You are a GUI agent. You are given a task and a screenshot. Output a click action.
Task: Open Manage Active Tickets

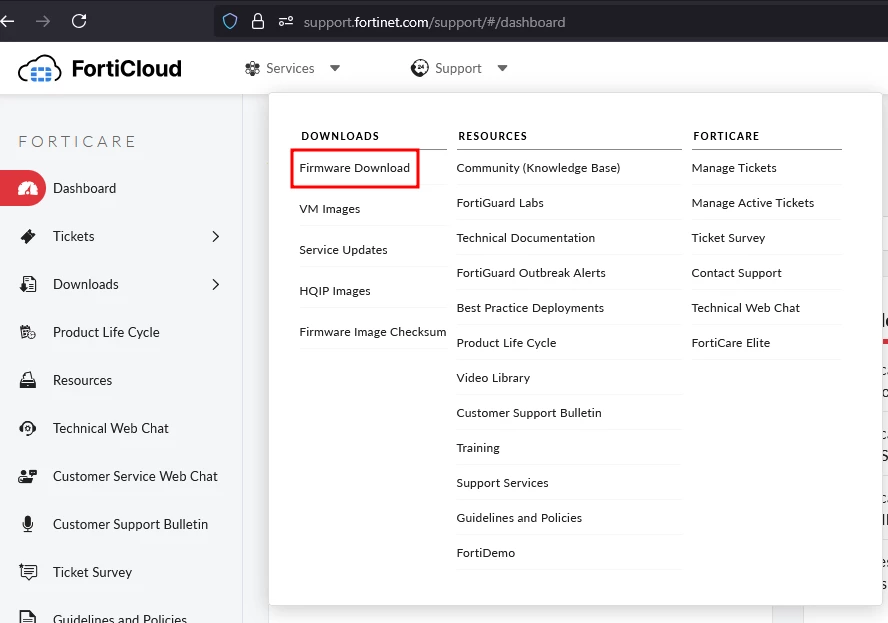[753, 203]
